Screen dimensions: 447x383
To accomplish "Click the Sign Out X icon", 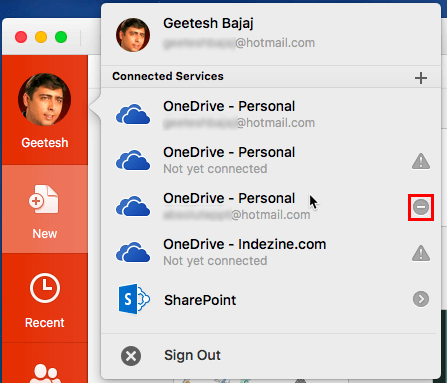I will tap(131, 356).
